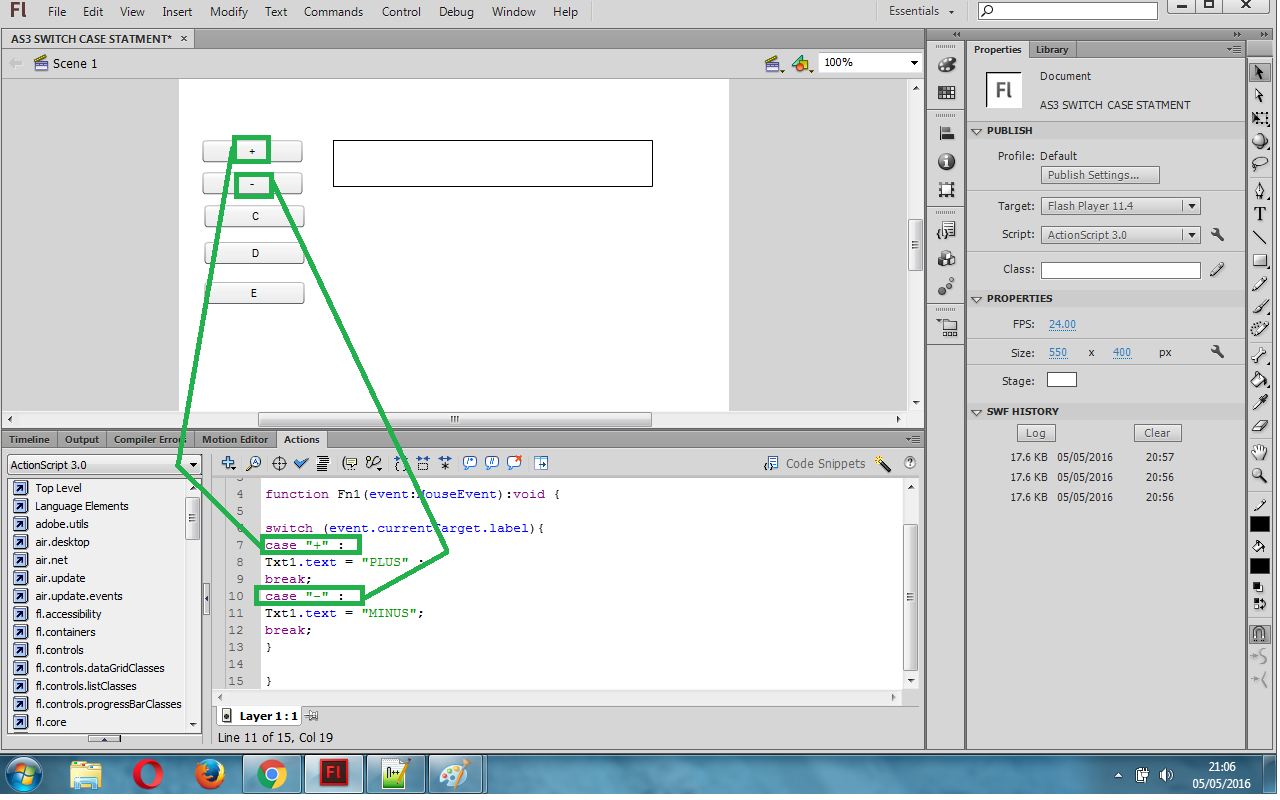Viewport: 1280px width, 800px height.
Task: Select the Selection (arrow) tool
Action: [1260, 72]
